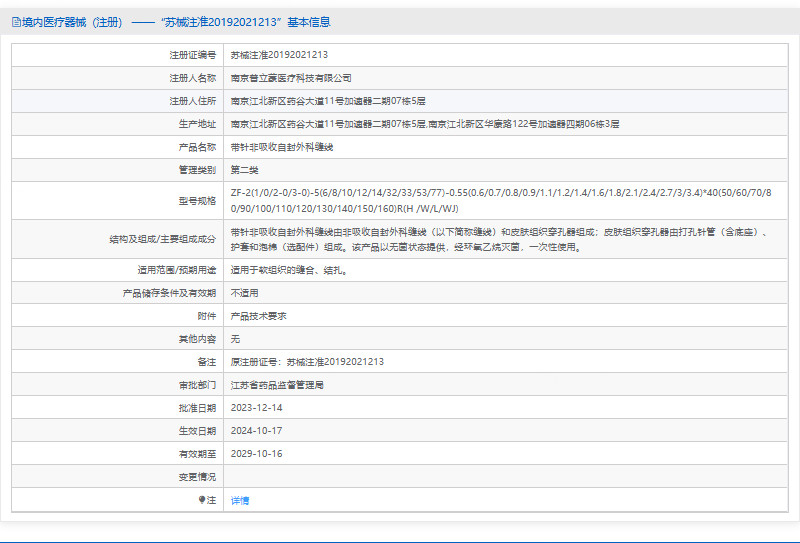Click the 注册证编号 row label
Viewport: 800px width, 543px height.
coord(192,55)
